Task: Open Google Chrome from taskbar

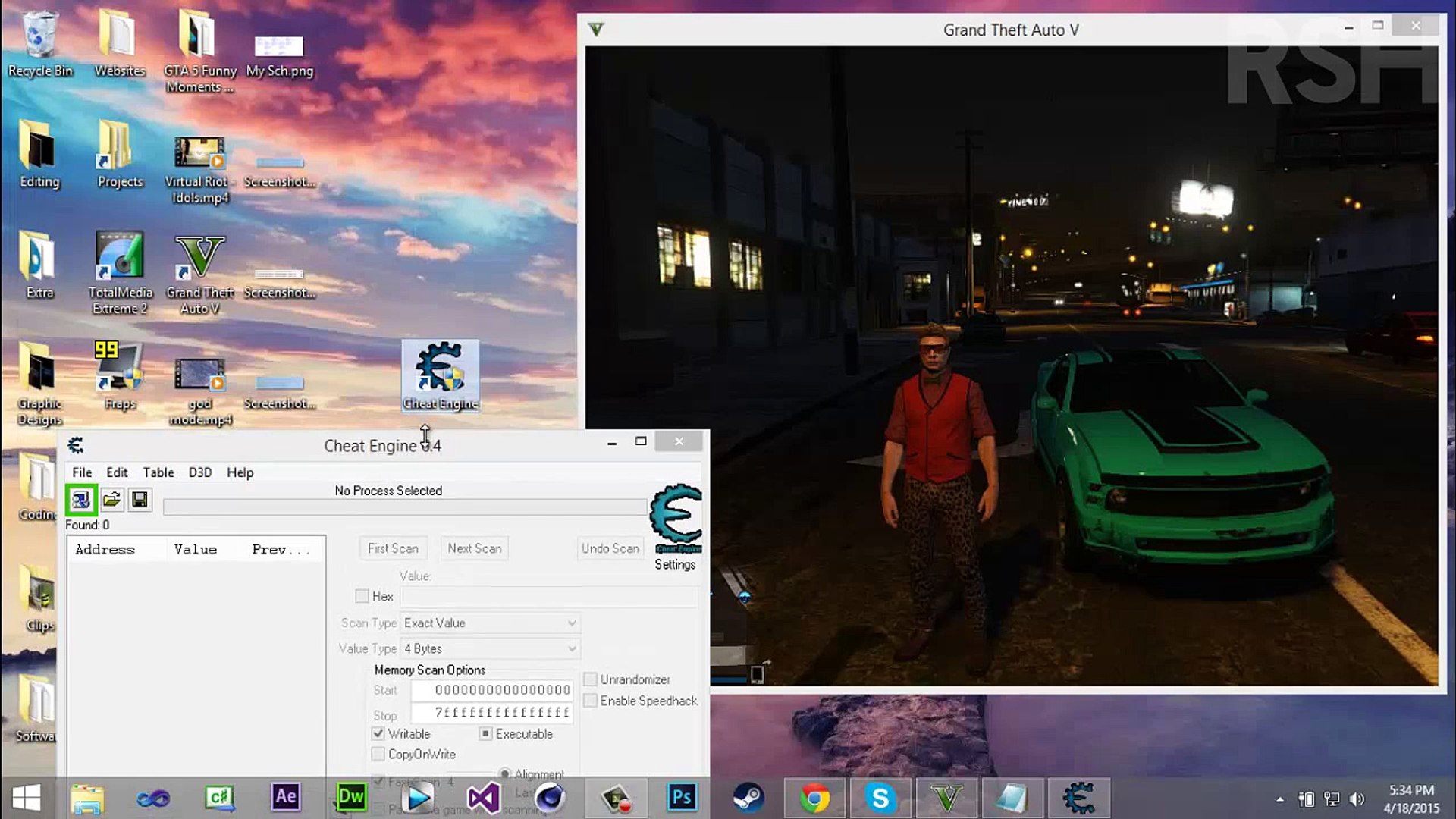Action: 814,798
